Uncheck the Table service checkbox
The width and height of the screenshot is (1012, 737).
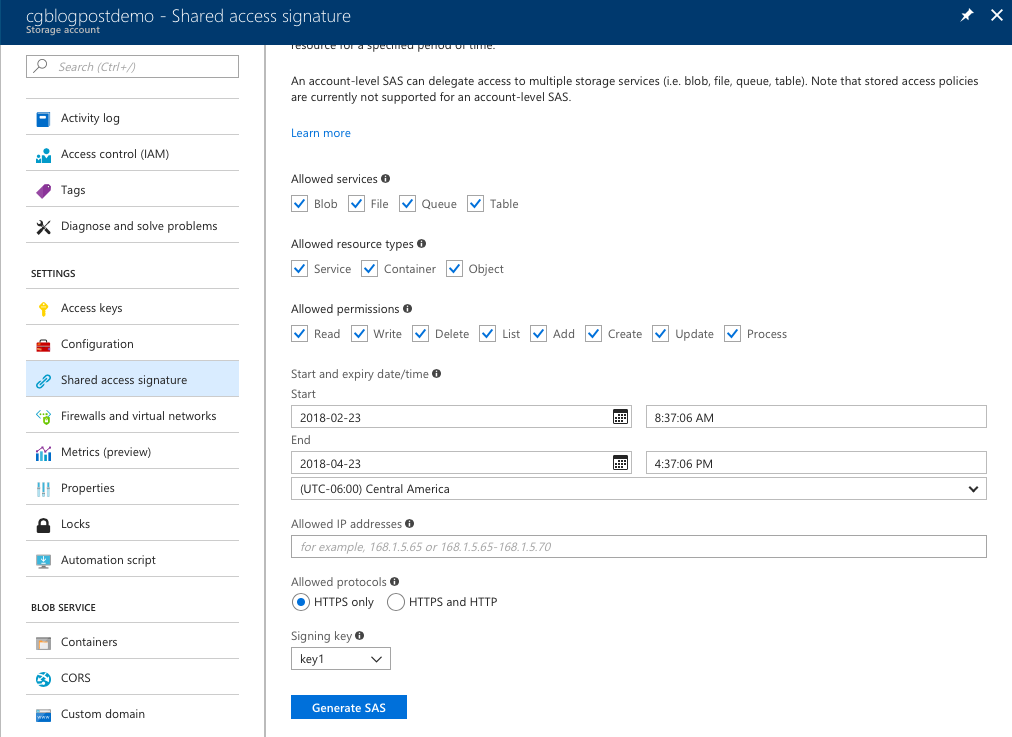pyautogui.click(x=476, y=204)
